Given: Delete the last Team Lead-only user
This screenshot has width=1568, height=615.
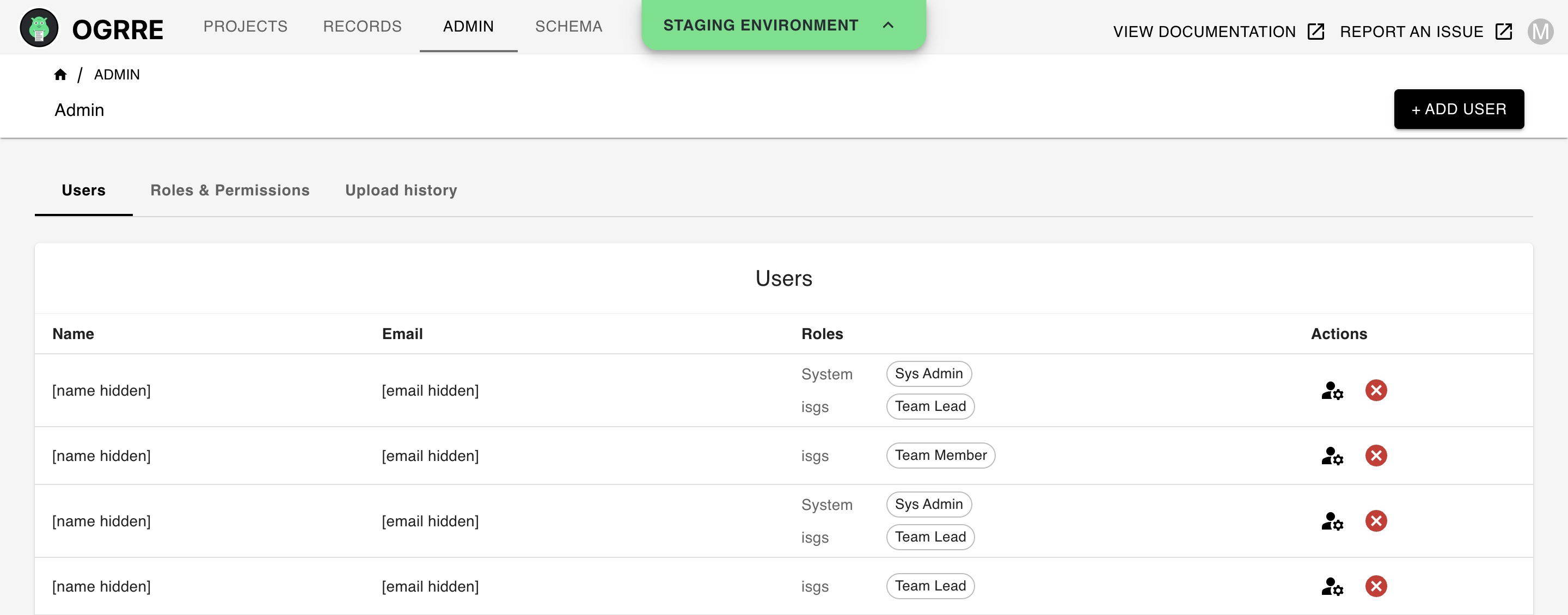Looking at the screenshot, I should (x=1376, y=586).
